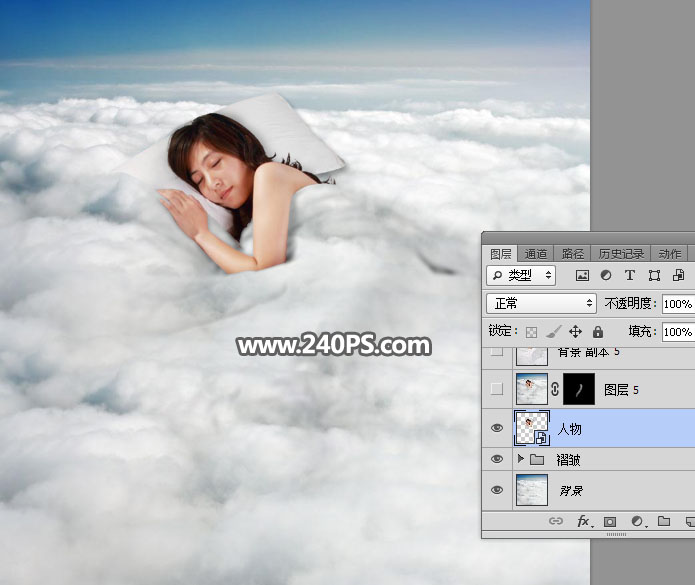The image size is (695, 585).
Task: Click Link layers icon at panel bottom
Action: click(555, 521)
